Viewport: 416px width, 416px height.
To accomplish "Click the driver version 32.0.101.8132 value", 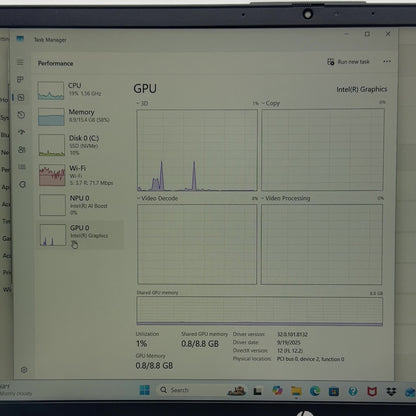I will click(292, 334).
